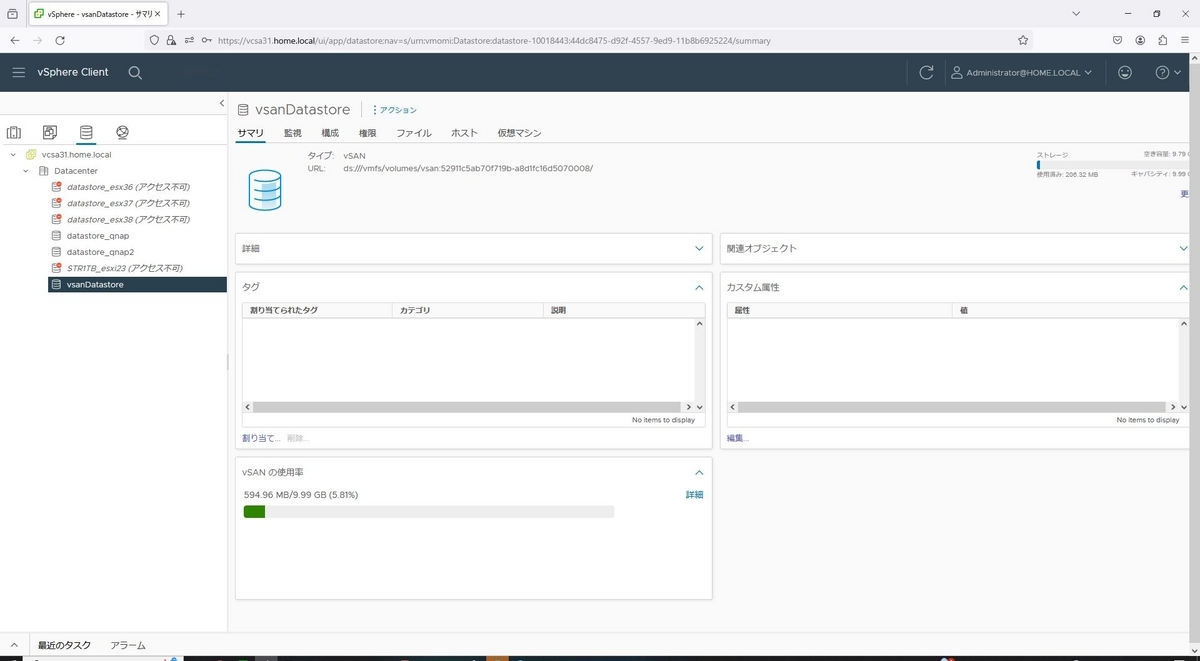Open the アクション actions menu
The width and height of the screenshot is (1200, 661).
395,110
